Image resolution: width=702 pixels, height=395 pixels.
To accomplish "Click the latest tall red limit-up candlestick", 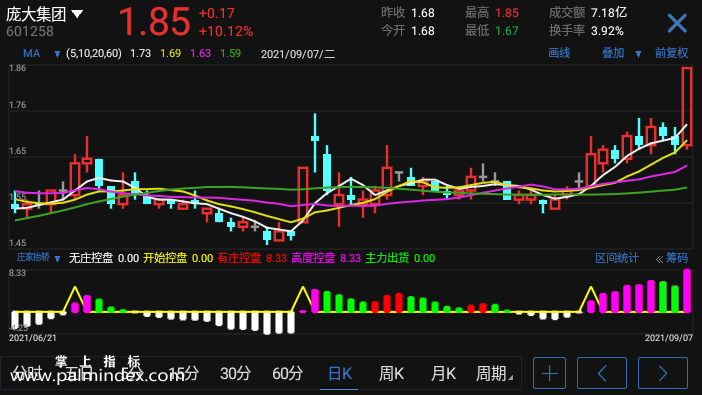I will point(687,107).
